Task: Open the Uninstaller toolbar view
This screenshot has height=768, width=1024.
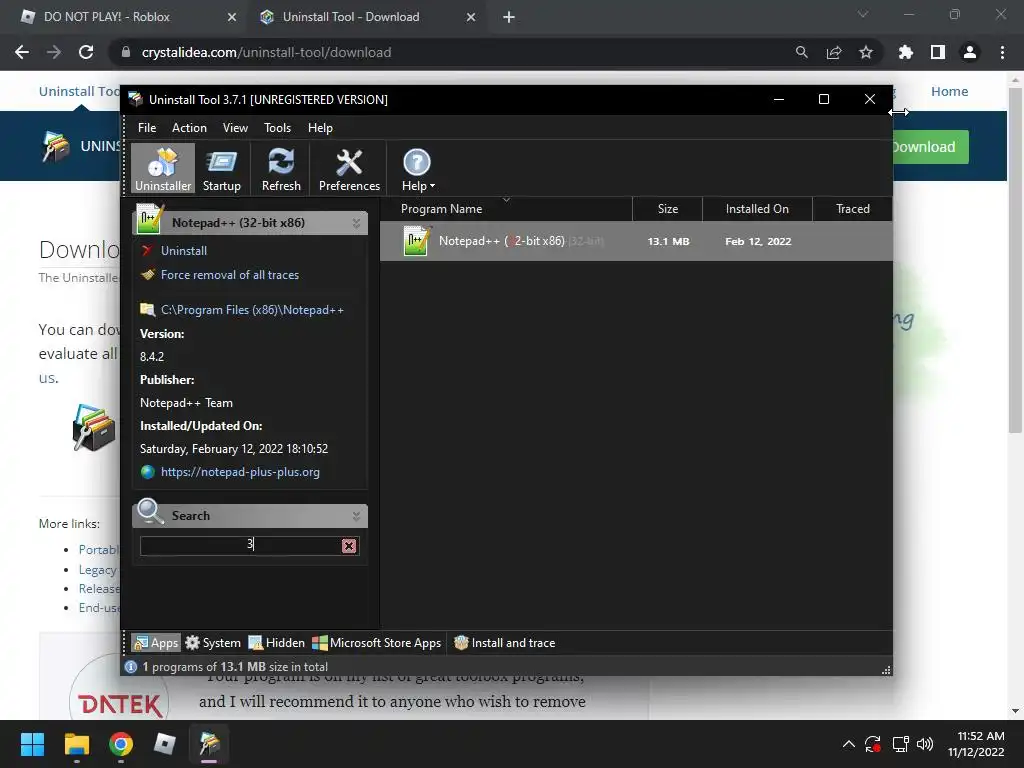Action: pyautogui.click(x=163, y=169)
